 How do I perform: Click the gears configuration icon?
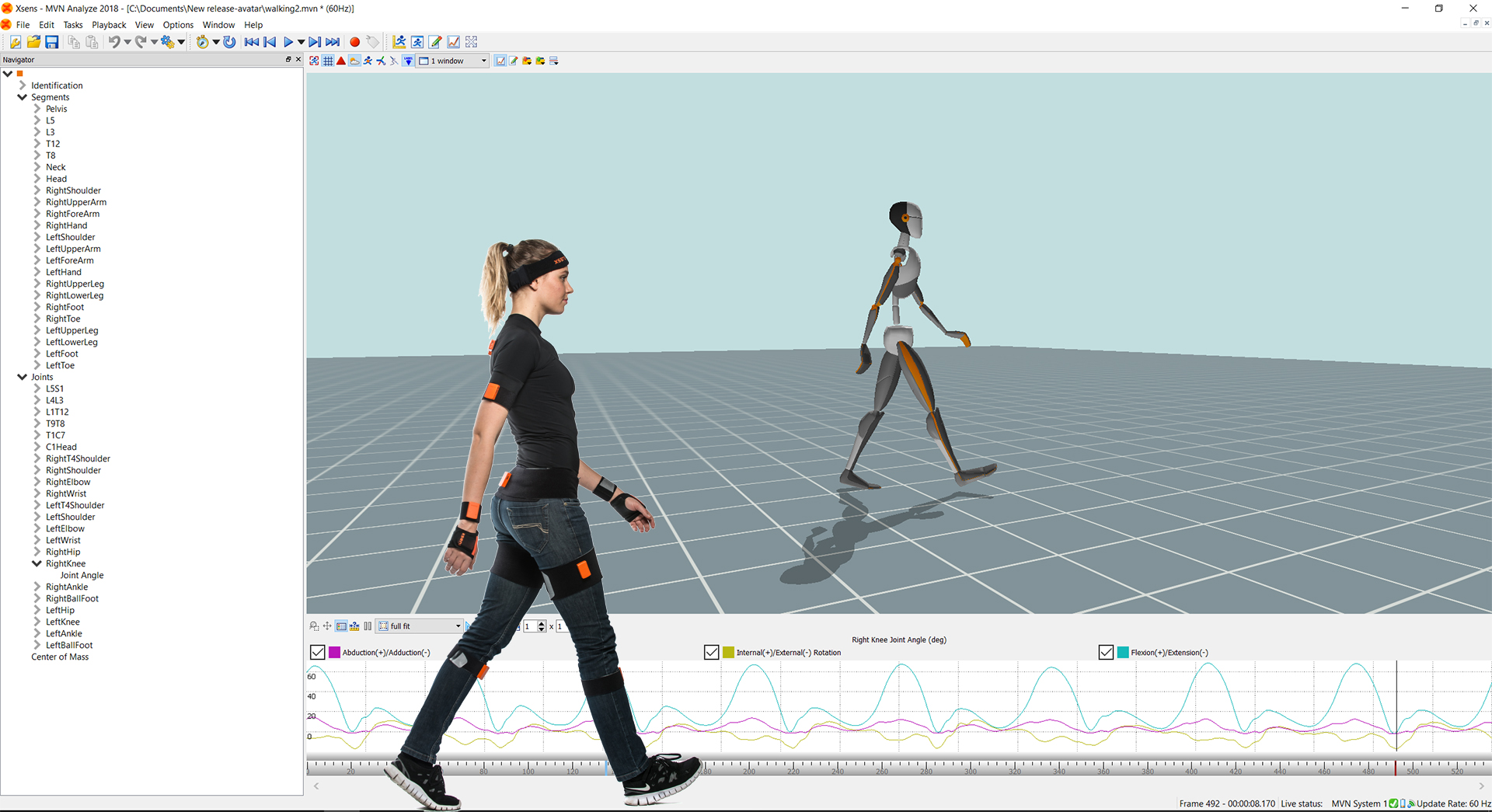[167, 42]
